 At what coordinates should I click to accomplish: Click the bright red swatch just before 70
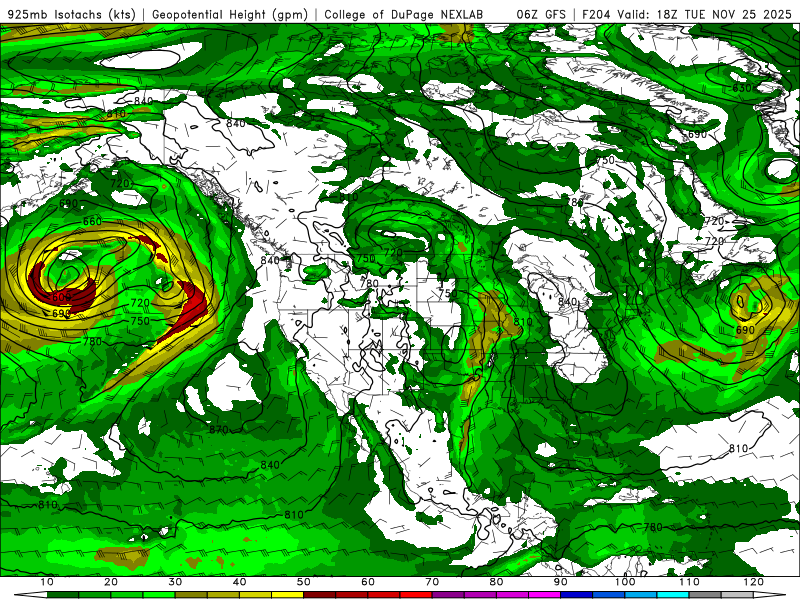click(416, 595)
